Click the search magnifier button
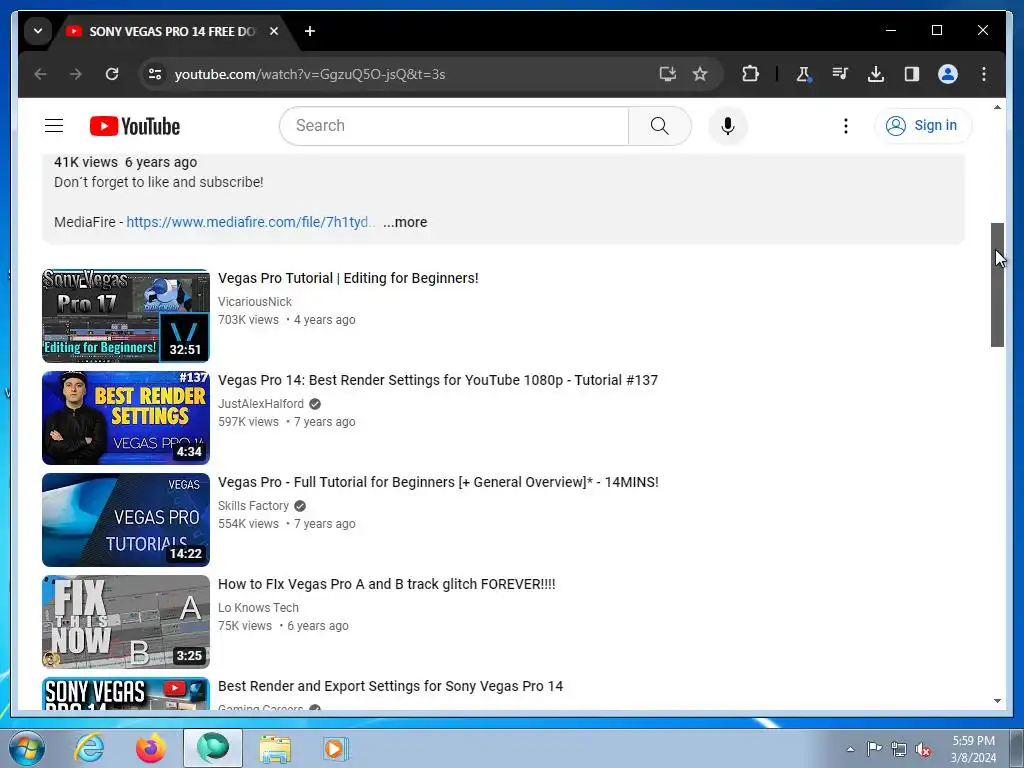Image resolution: width=1024 pixels, height=768 pixels. pos(660,125)
